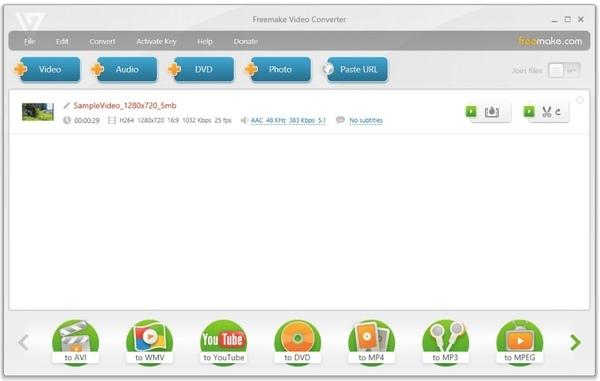Open the Edit menu

pos(62,41)
